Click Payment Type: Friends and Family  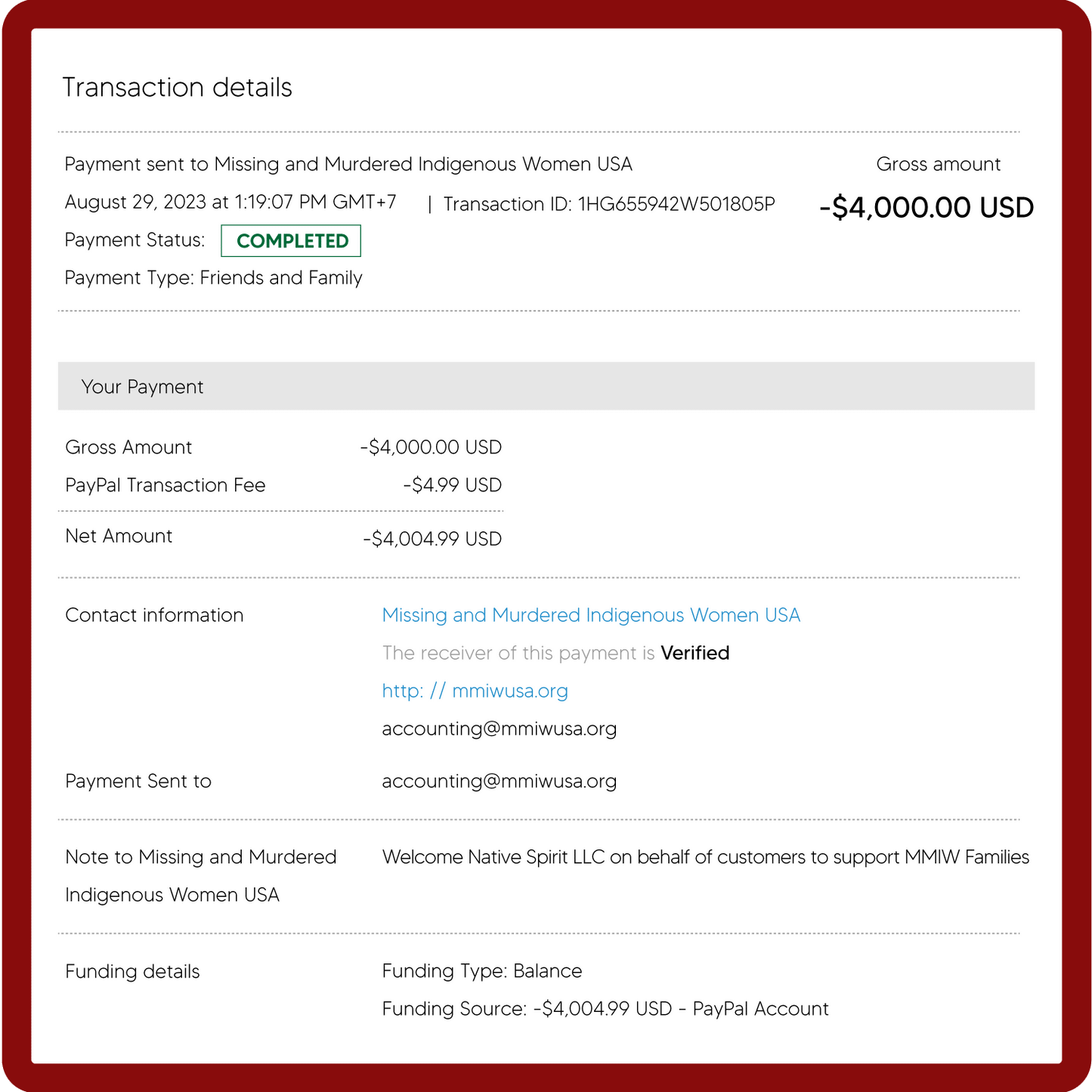click(x=213, y=278)
